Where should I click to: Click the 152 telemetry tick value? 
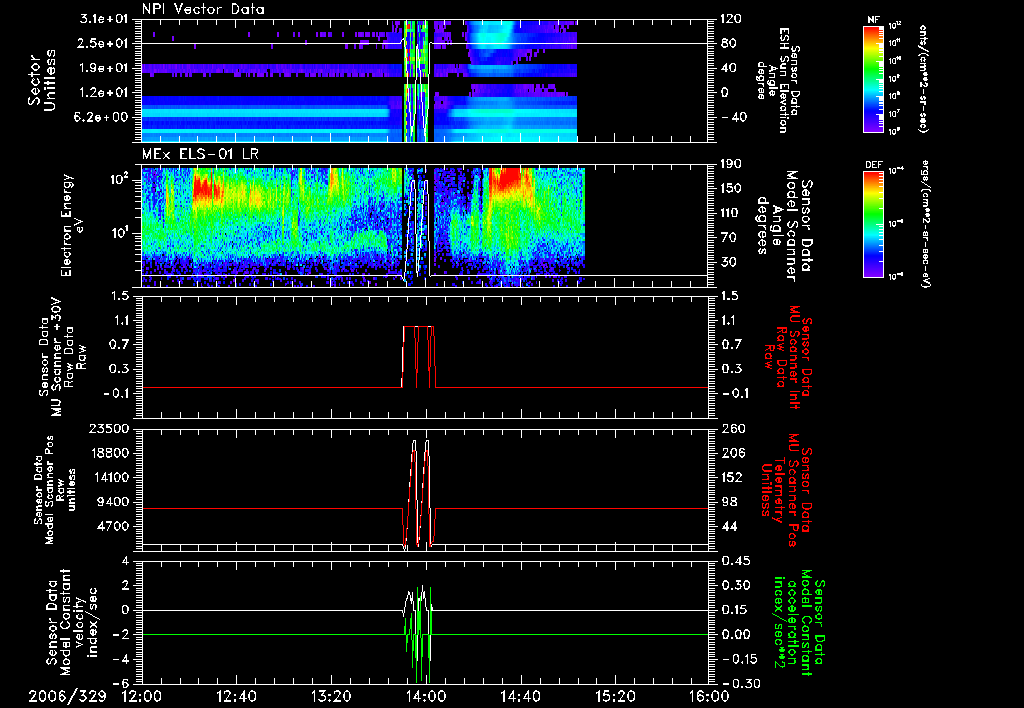coord(731,477)
